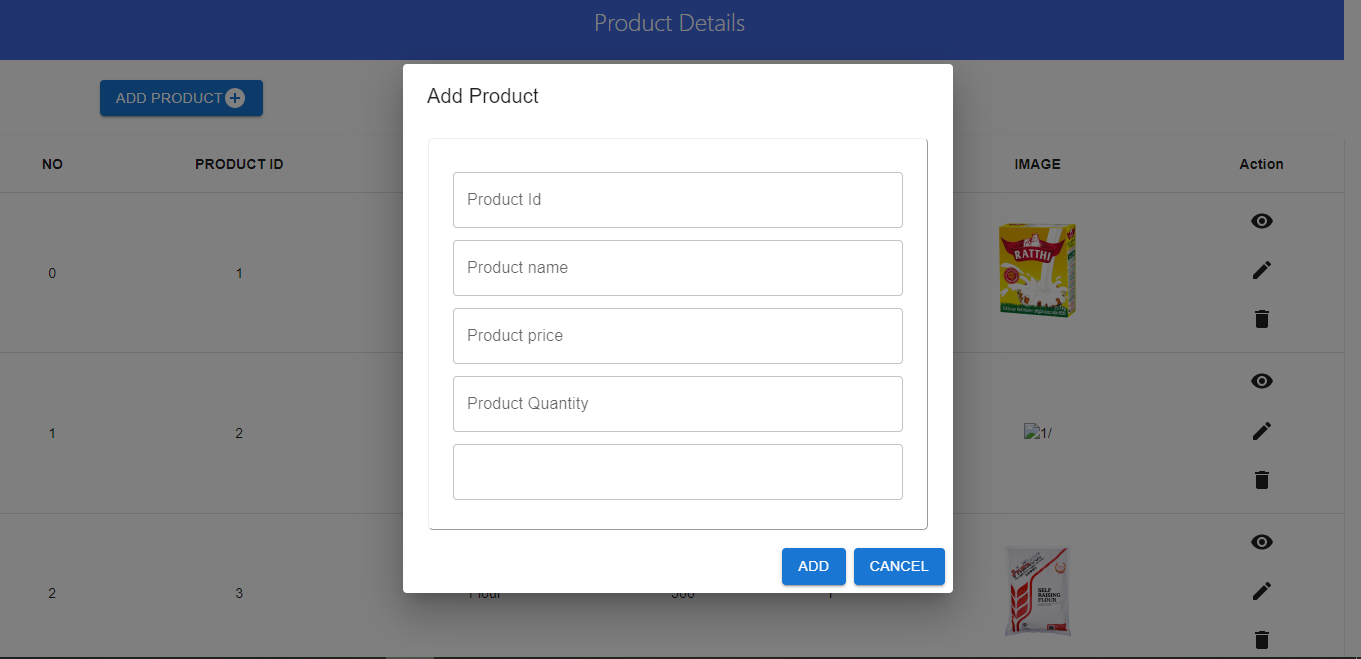Click the delete trash icon for product 2
Screen dimensions: 1361x659
point(1261,479)
